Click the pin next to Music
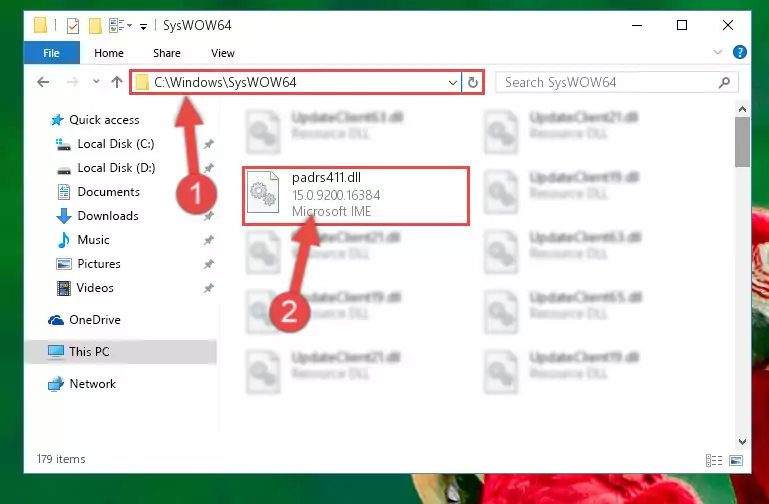Viewport: 769px width, 504px height. [x=209, y=240]
